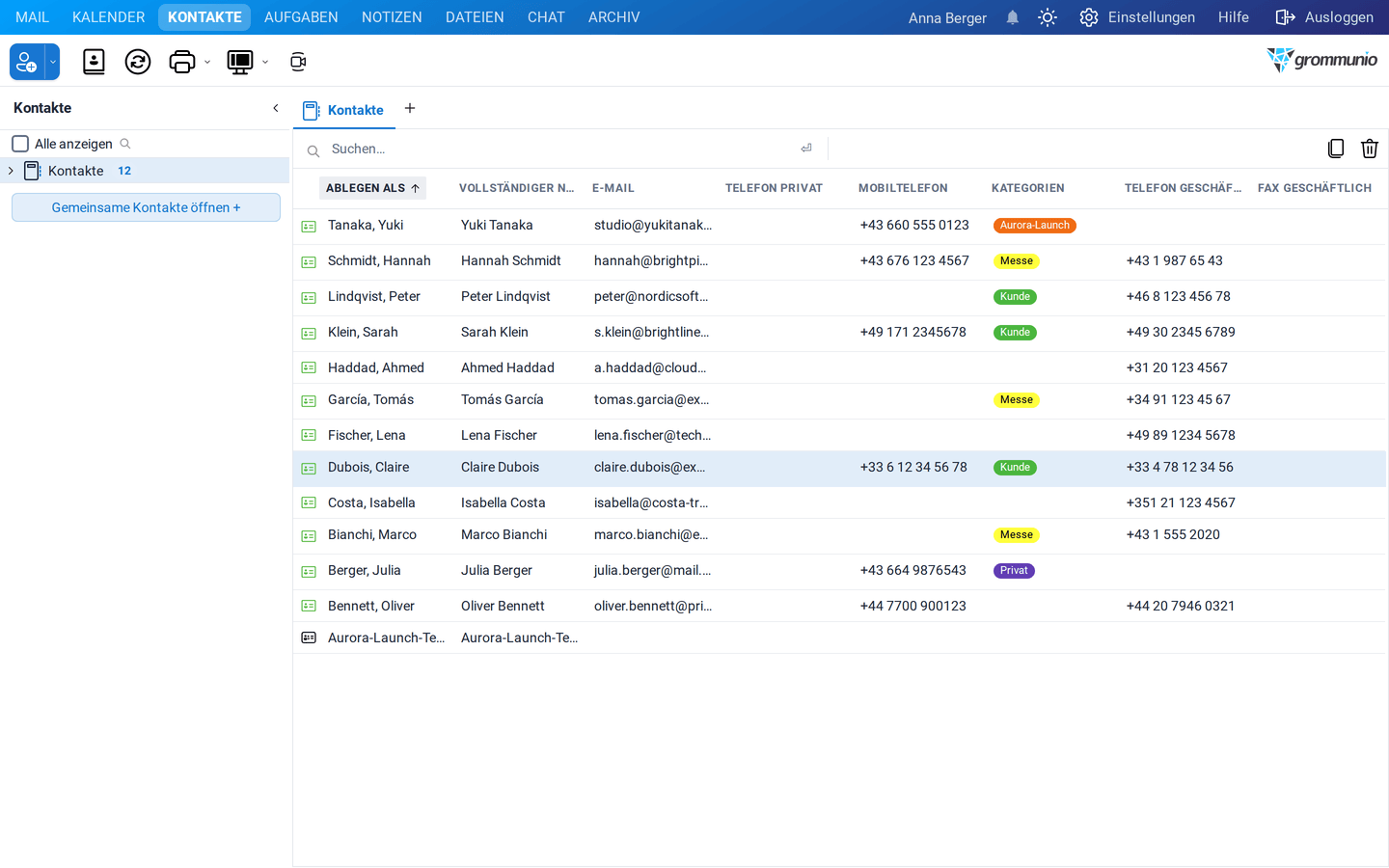Expand the Kontakte folder tree arrow
This screenshot has height=868, width=1389.
(x=11, y=171)
